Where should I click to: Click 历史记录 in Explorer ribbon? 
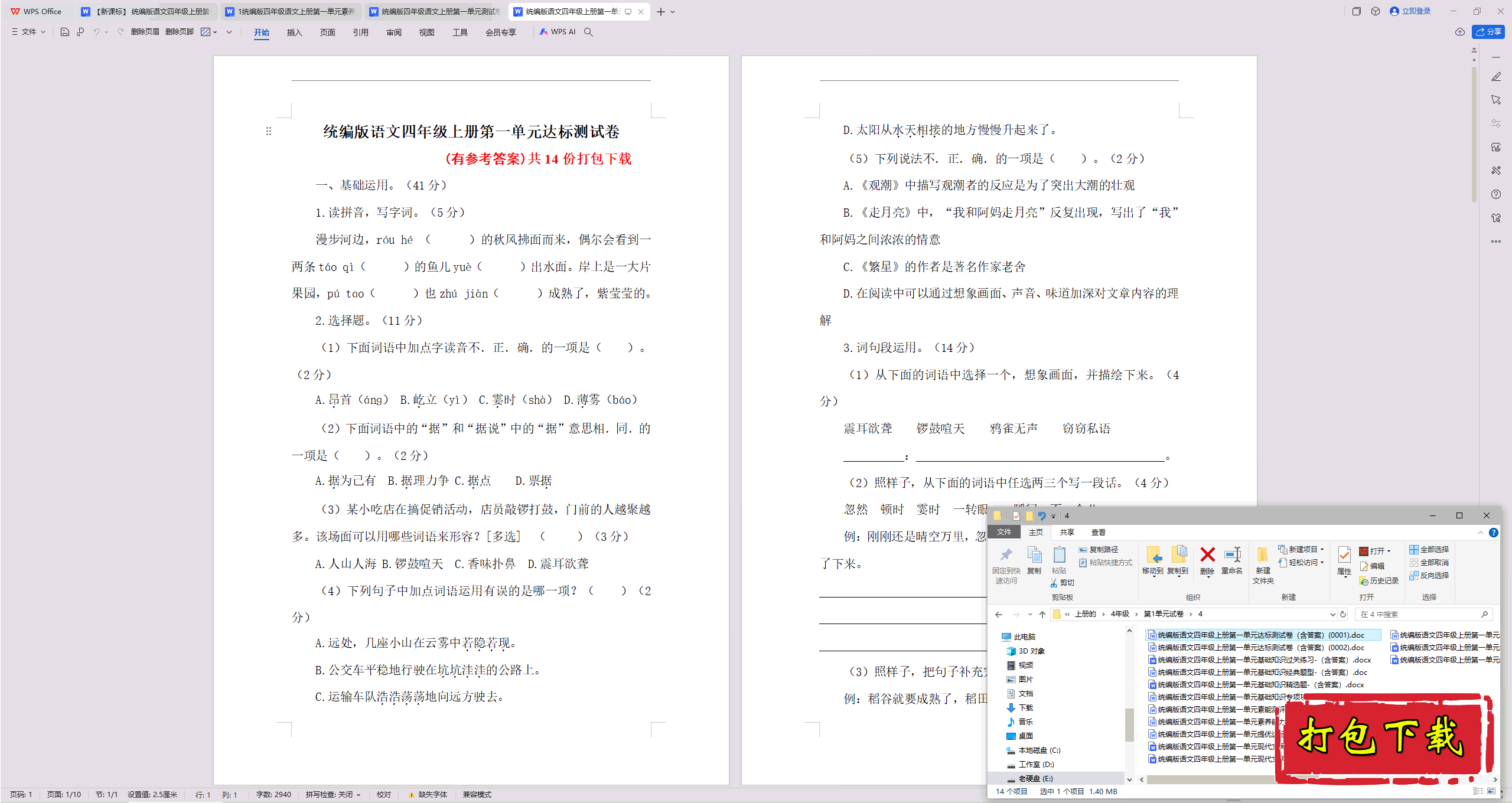(x=1379, y=582)
